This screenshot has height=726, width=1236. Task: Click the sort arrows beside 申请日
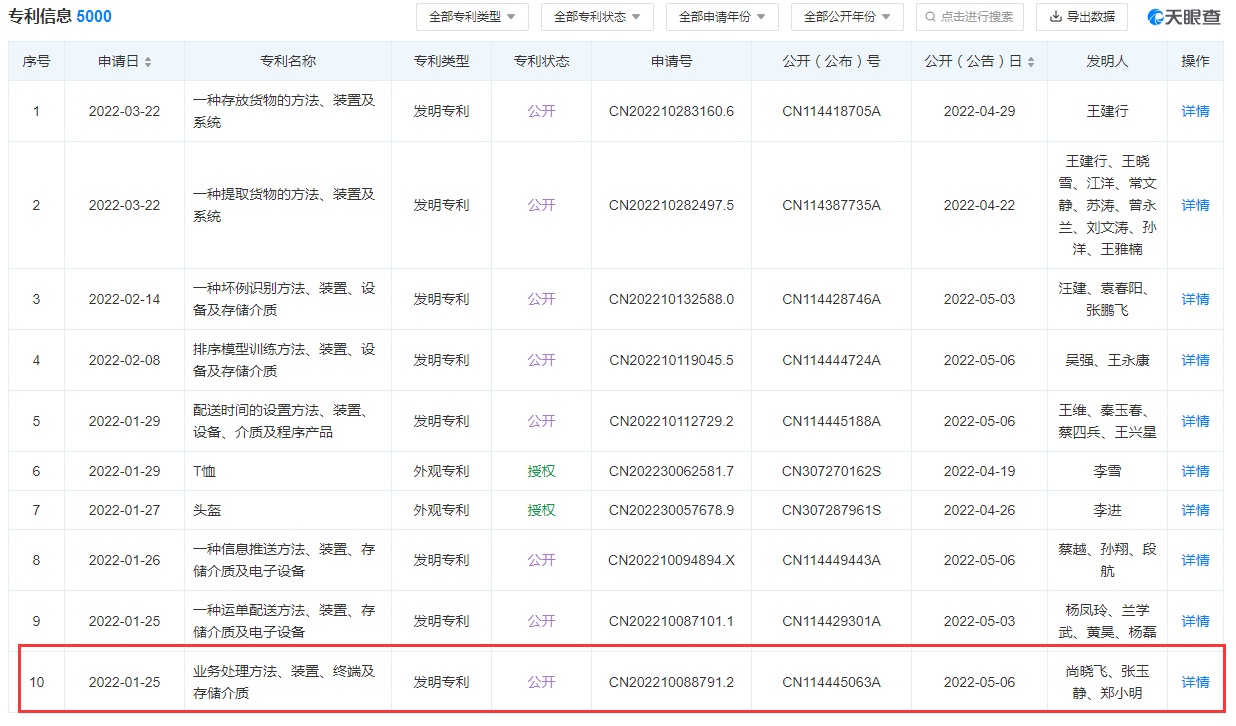click(148, 62)
